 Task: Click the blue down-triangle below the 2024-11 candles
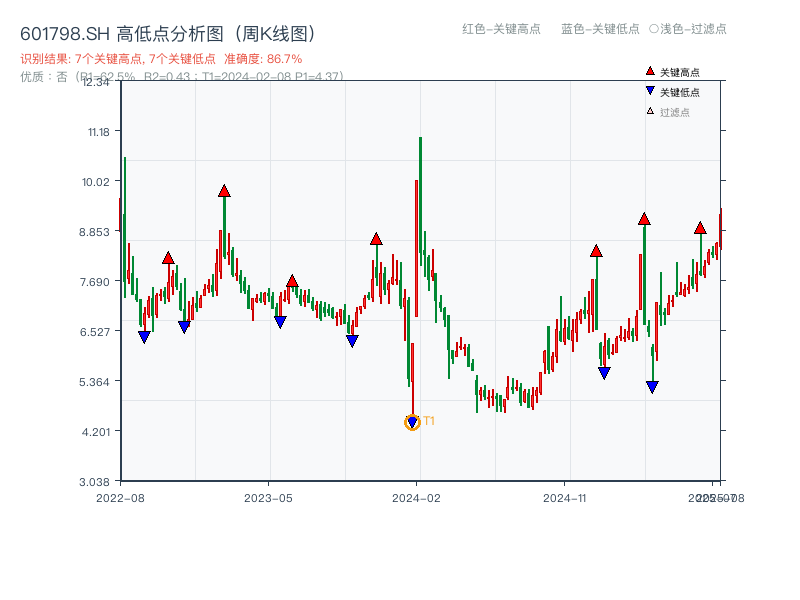pos(603,372)
